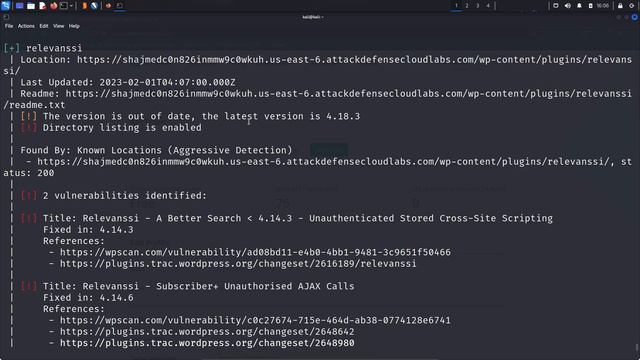Launch Burp Suite from the orange panel icon

tap(84, 6)
